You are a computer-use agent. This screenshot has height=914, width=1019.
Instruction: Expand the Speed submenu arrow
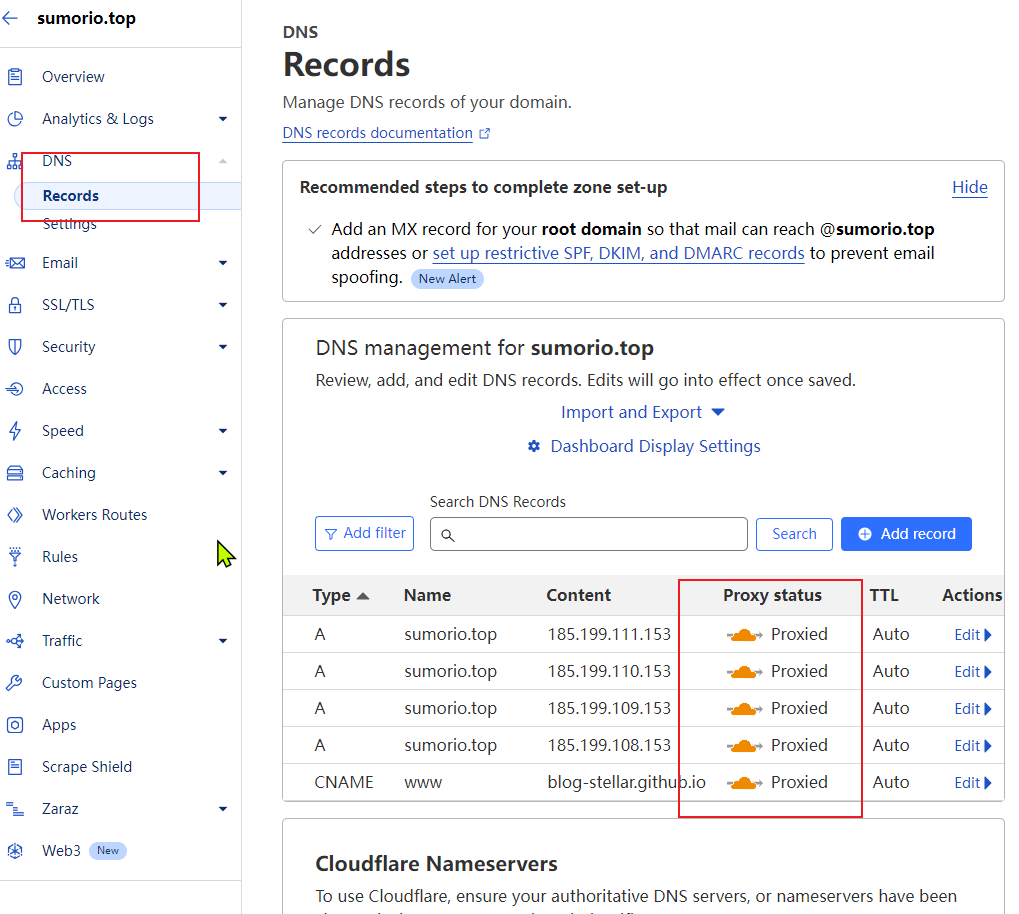[x=223, y=431]
